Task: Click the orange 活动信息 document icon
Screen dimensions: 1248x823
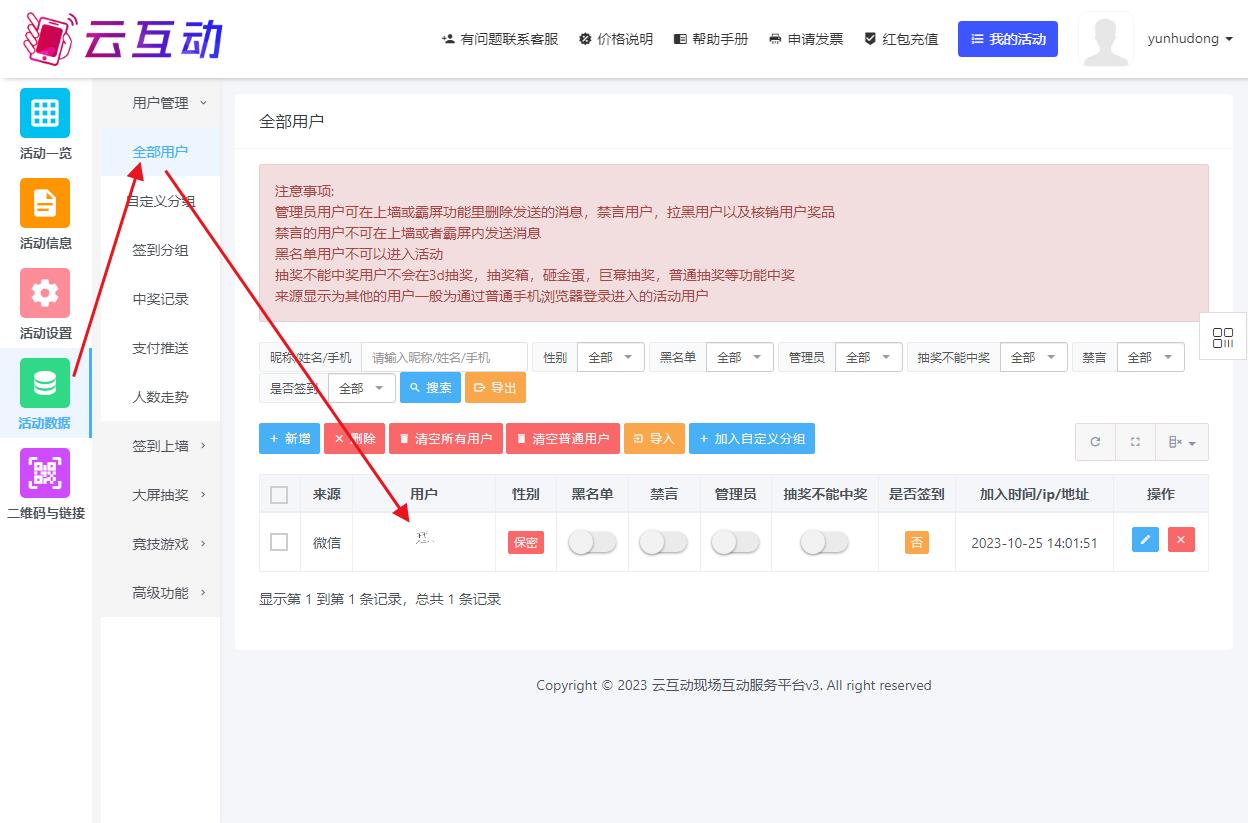Action: pos(45,203)
